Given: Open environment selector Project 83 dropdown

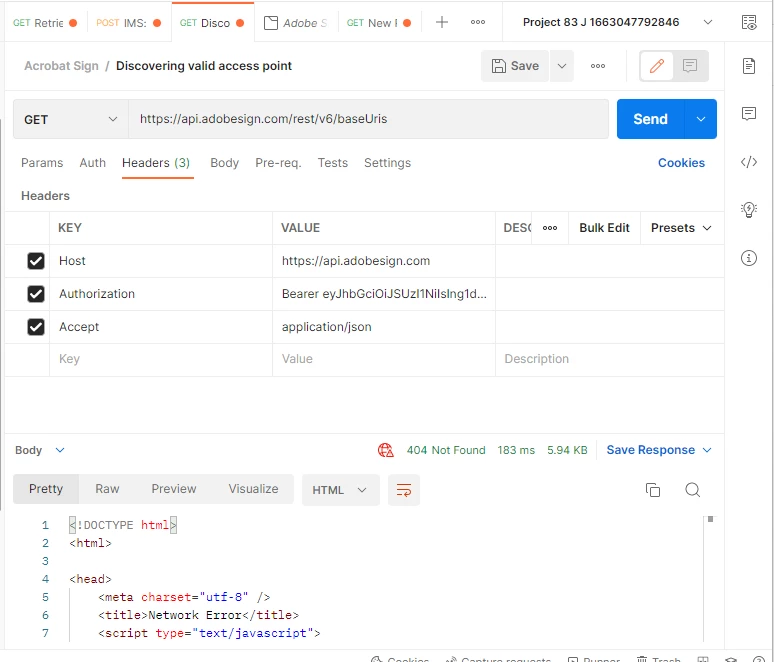Looking at the screenshot, I should pyautogui.click(x=617, y=22).
